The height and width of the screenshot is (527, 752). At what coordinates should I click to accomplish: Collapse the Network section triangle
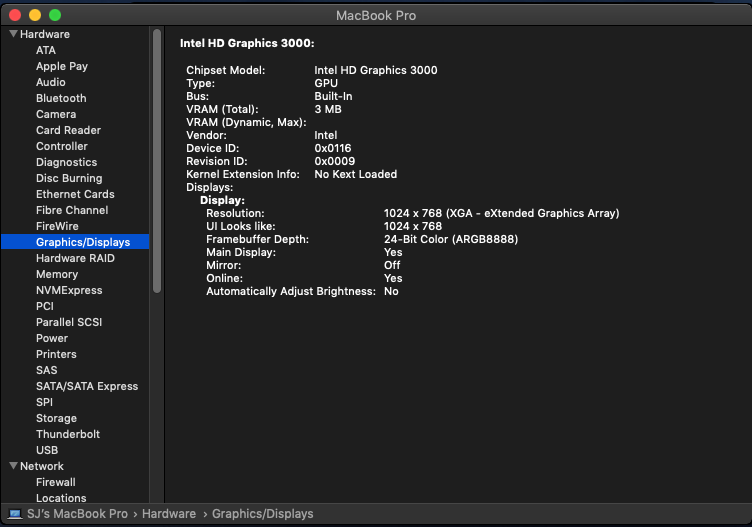point(13,466)
